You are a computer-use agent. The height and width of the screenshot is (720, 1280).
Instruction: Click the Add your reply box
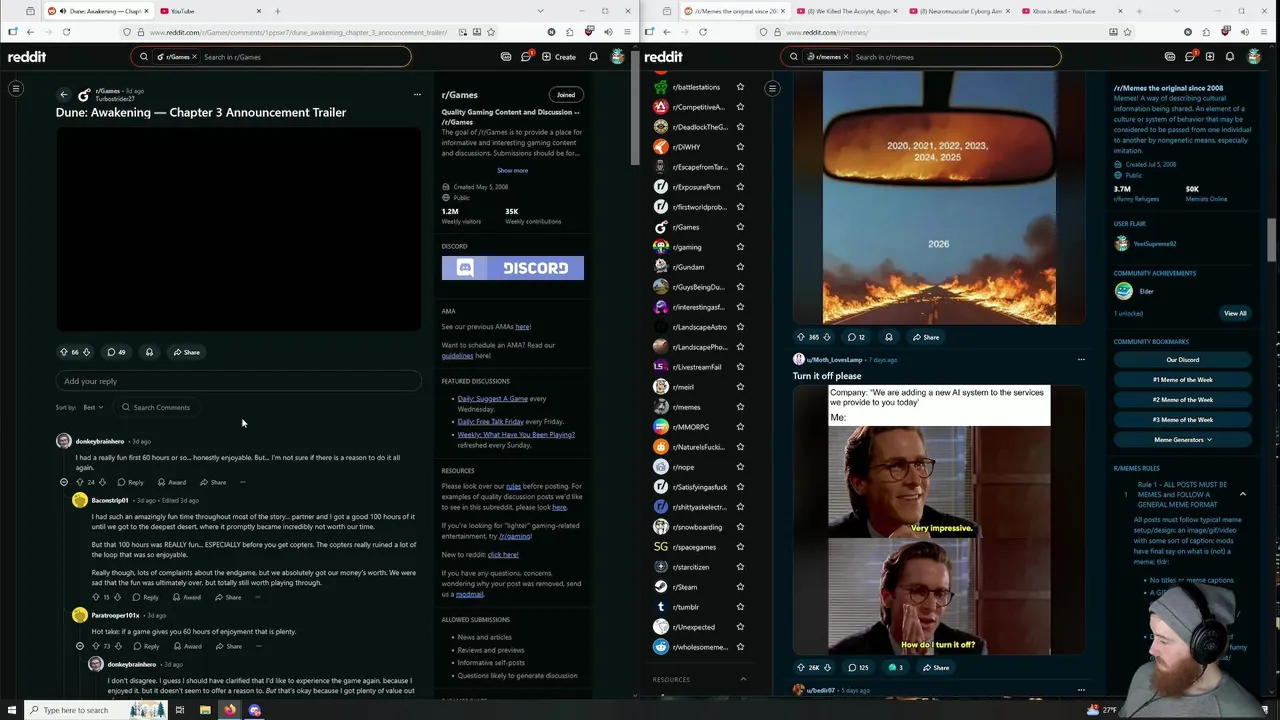click(238, 381)
